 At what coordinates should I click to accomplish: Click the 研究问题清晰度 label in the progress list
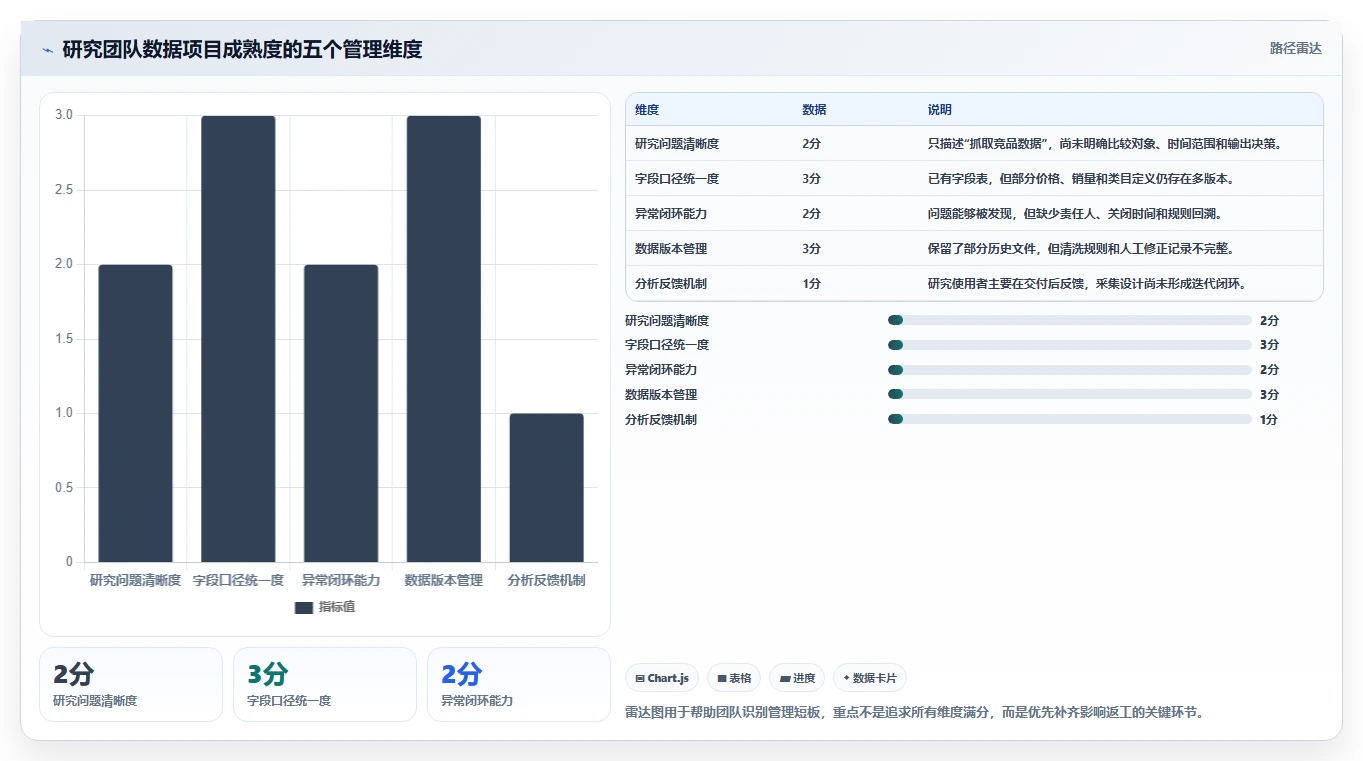pyautogui.click(x=667, y=321)
